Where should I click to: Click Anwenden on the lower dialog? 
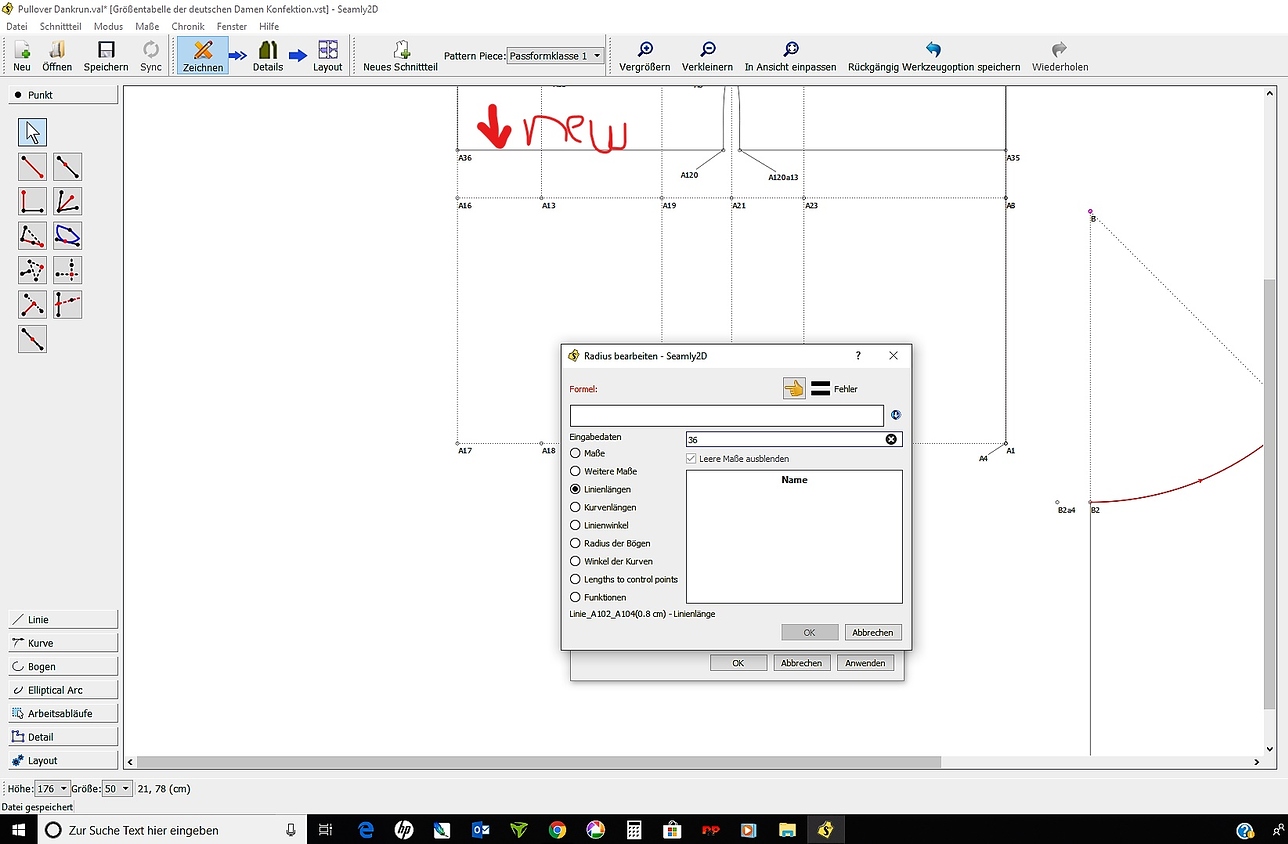[x=864, y=662]
